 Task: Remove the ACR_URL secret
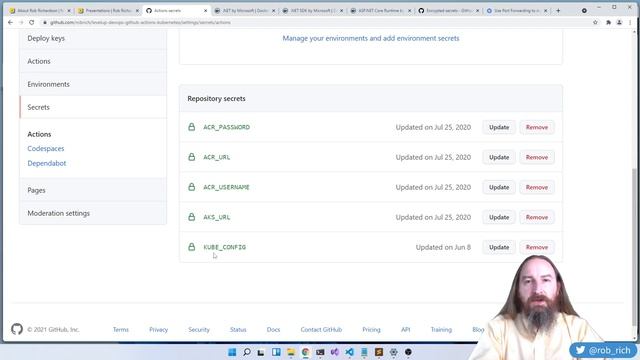537,157
